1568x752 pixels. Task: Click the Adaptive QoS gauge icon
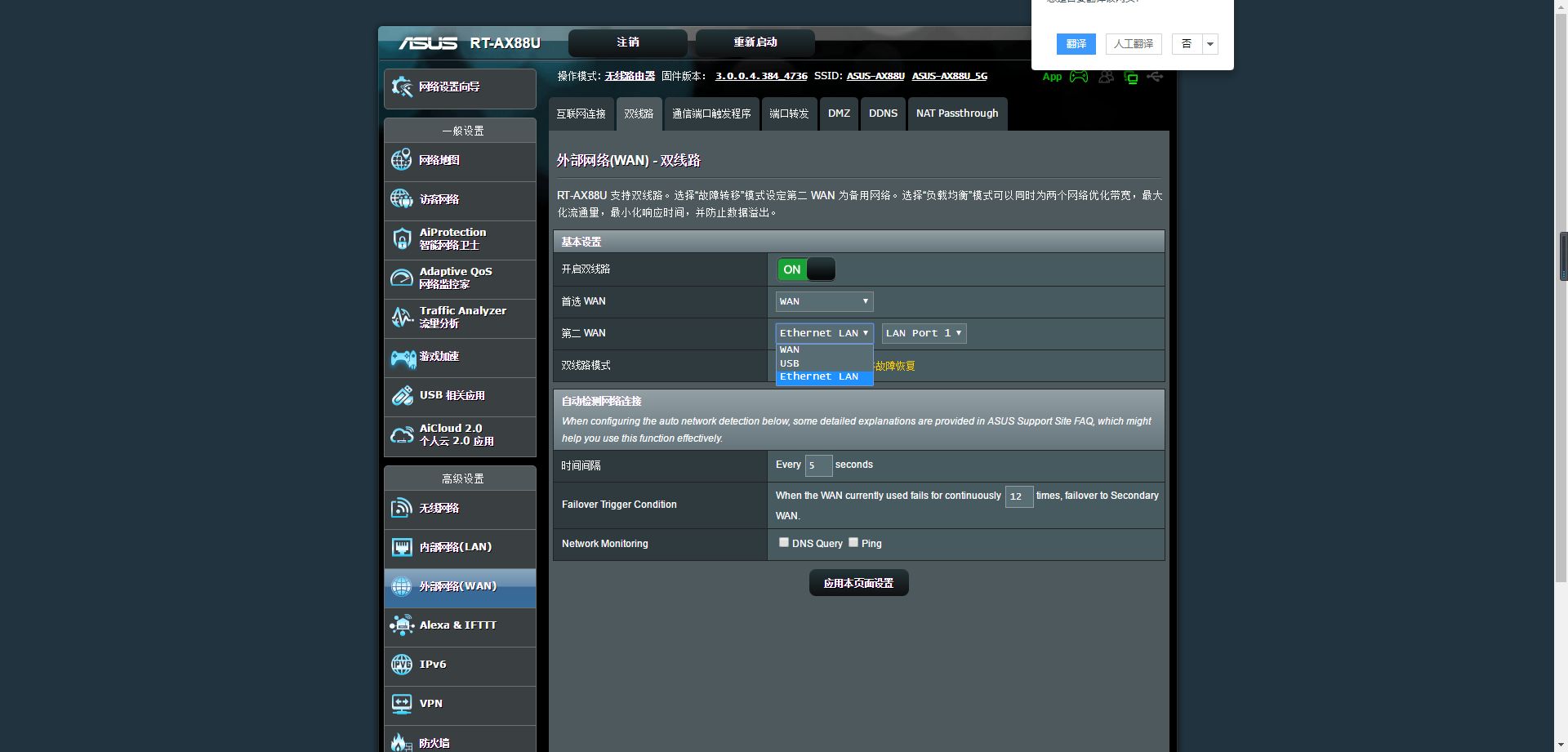click(401, 278)
